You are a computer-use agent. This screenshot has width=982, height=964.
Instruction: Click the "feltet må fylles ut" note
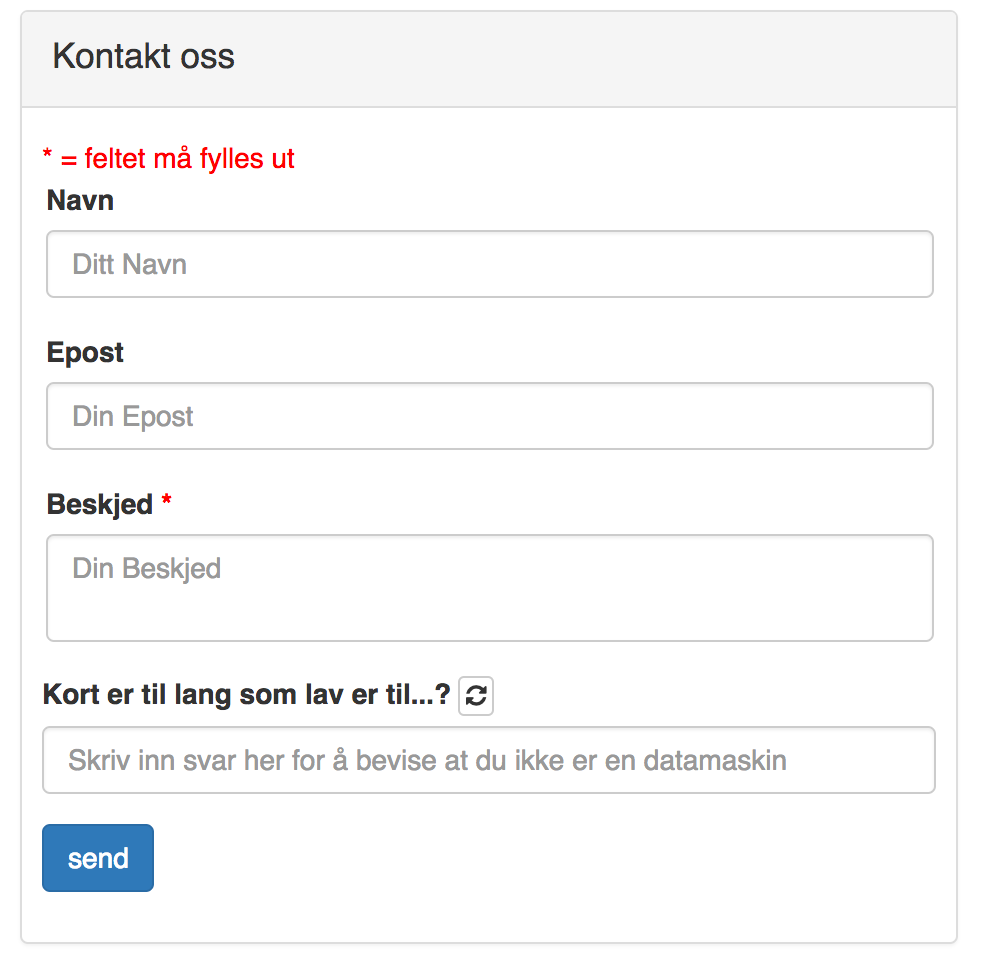(188, 159)
